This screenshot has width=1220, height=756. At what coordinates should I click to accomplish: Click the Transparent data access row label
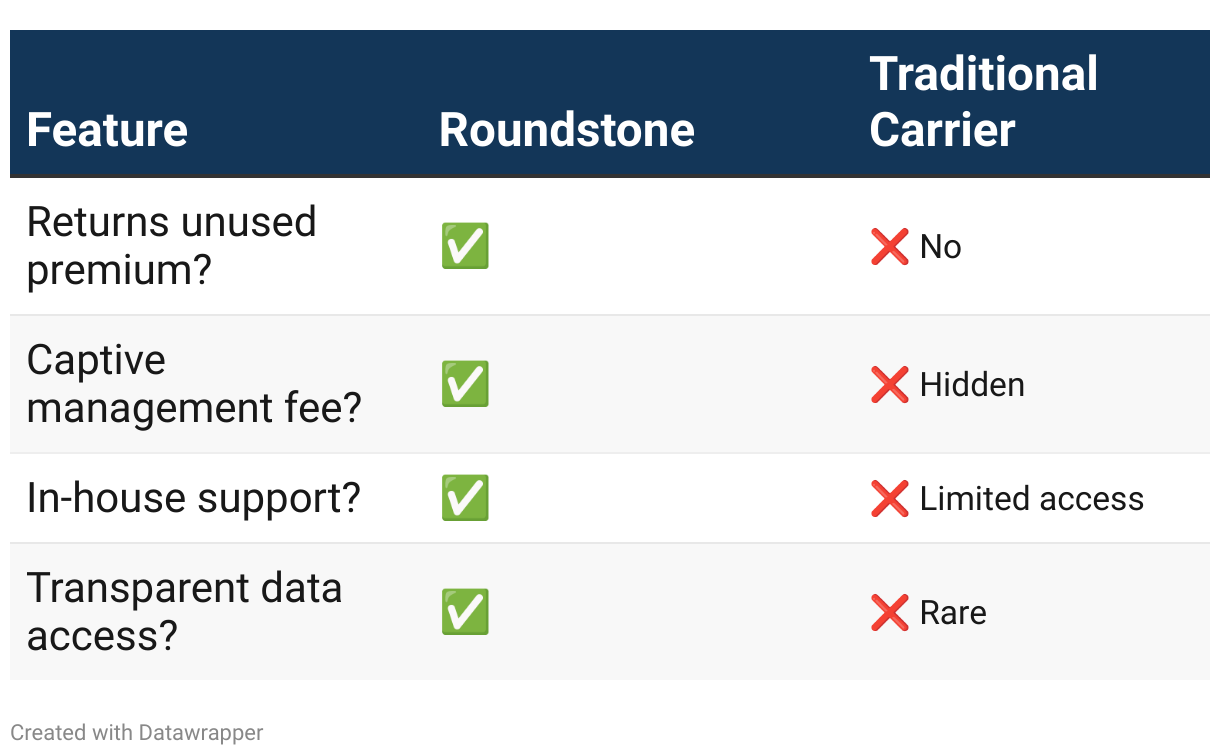point(184,612)
